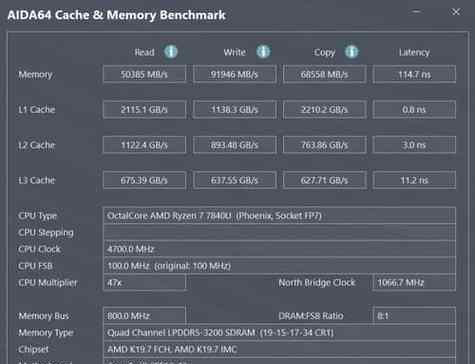Click the CPU Clock value field
The height and width of the screenshot is (364, 475).
pos(279,249)
